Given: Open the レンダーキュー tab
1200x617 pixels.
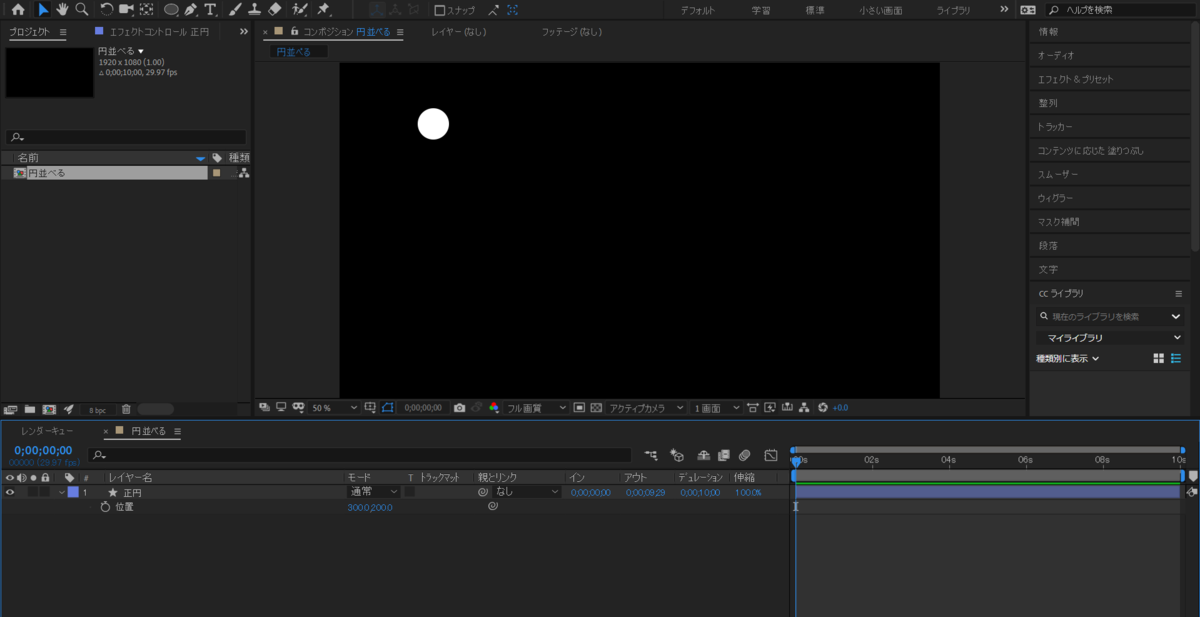Looking at the screenshot, I should 47,431.
